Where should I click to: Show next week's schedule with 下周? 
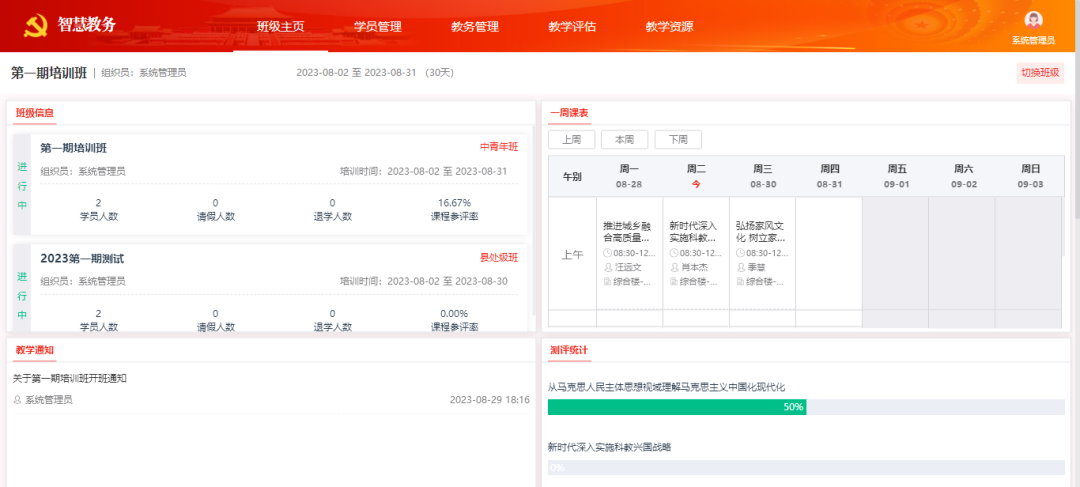coord(678,139)
